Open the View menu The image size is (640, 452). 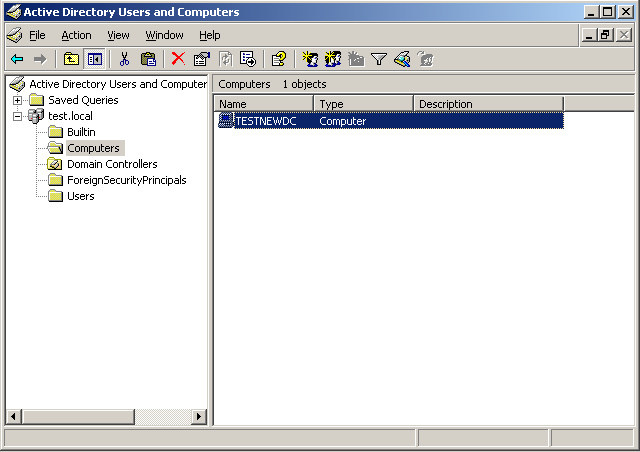pyautogui.click(x=118, y=36)
